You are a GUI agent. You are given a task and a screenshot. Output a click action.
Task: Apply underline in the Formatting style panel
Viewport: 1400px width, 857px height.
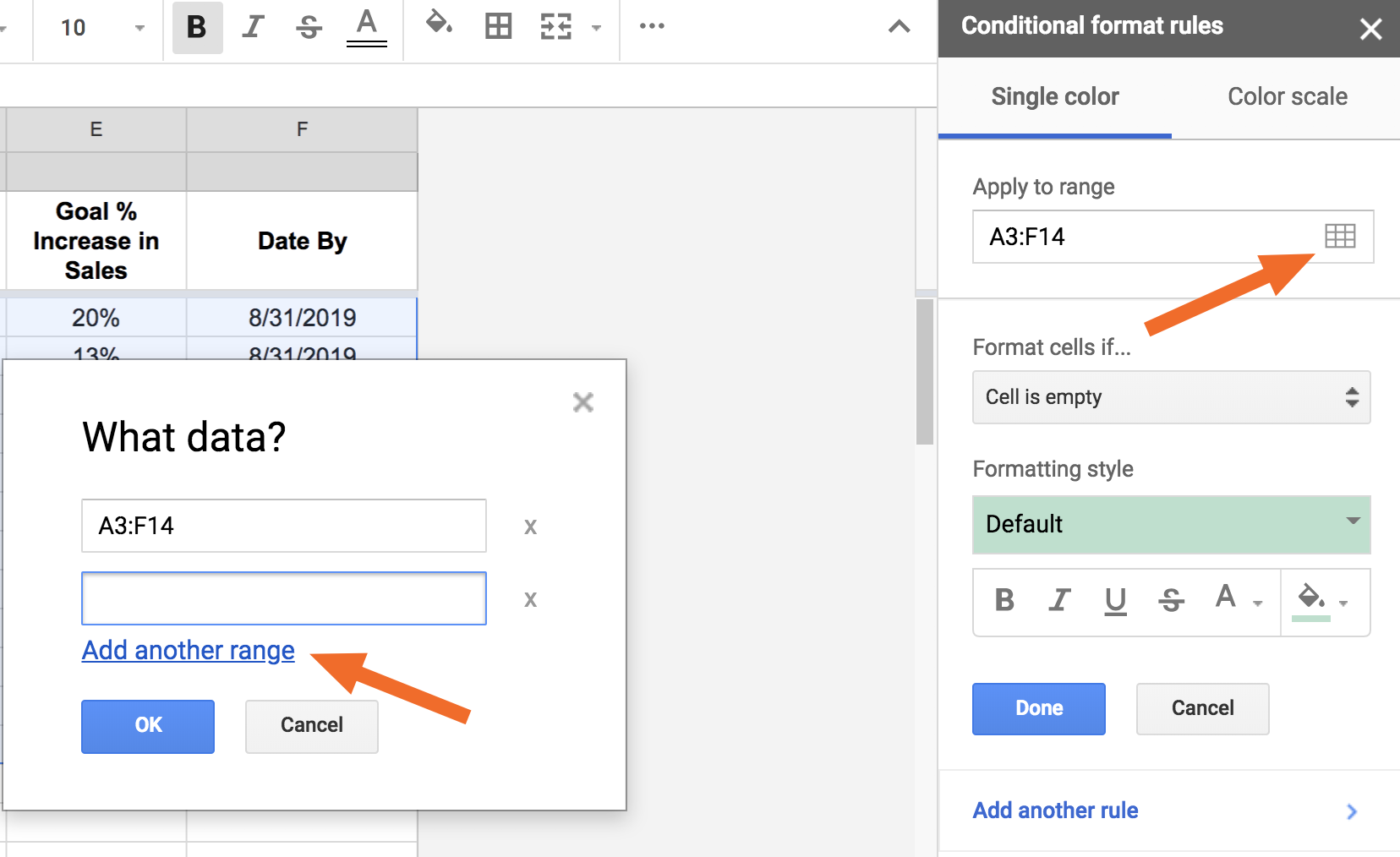pyautogui.click(x=1115, y=602)
